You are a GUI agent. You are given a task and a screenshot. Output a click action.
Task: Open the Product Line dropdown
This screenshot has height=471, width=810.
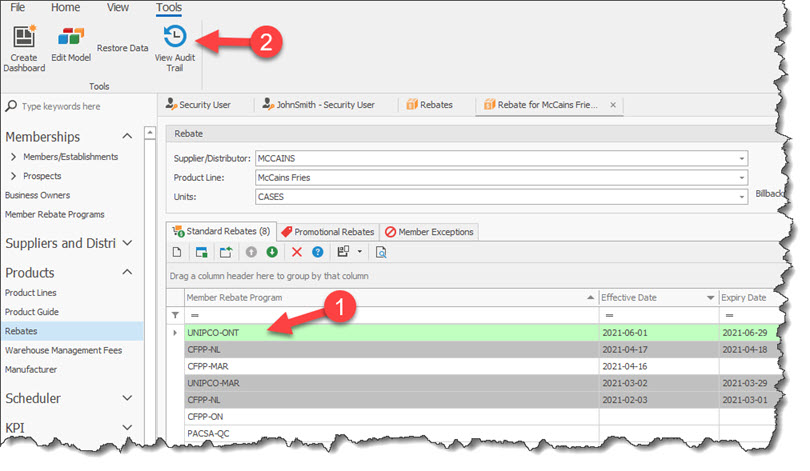click(x=742, y=178)
